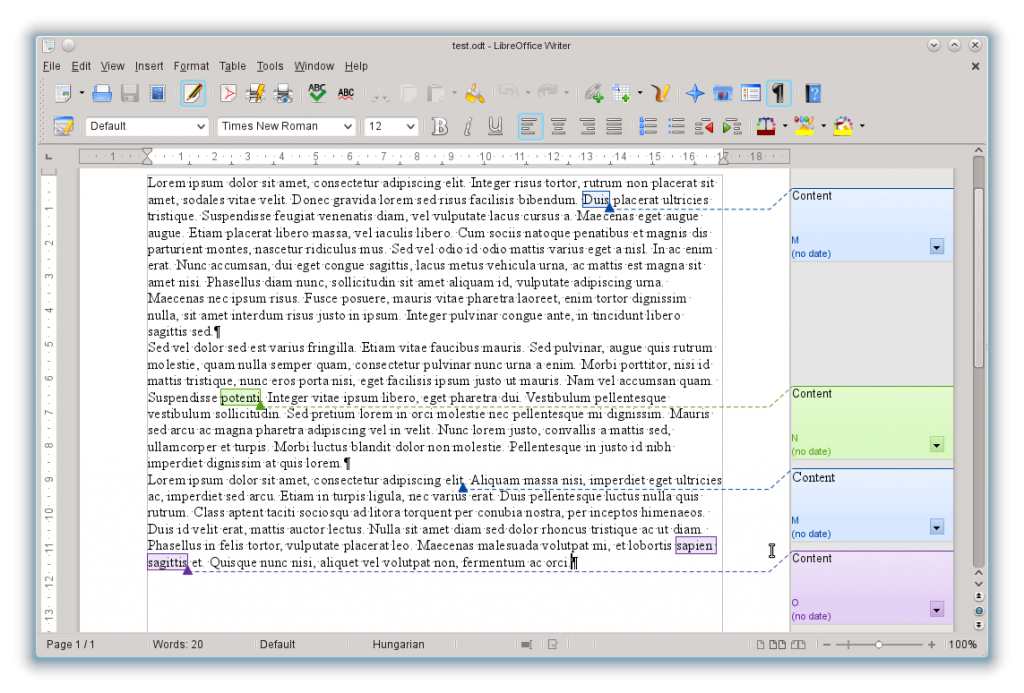Enable bold formatting
The width and height of the screenshot is (1024, 693).
coord(439,126)
